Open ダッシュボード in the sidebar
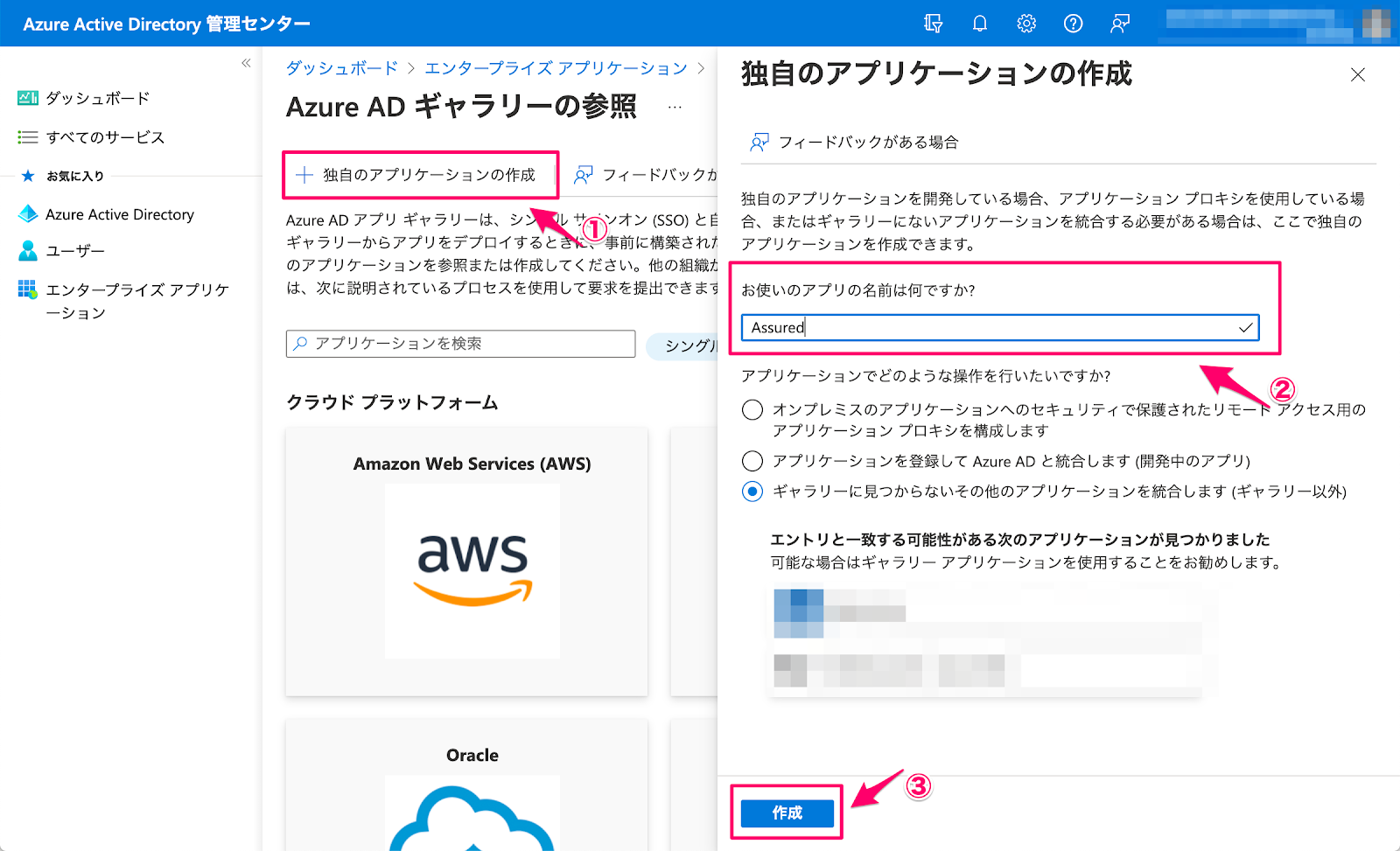The image size is (1400, 851). click(97, 98)
